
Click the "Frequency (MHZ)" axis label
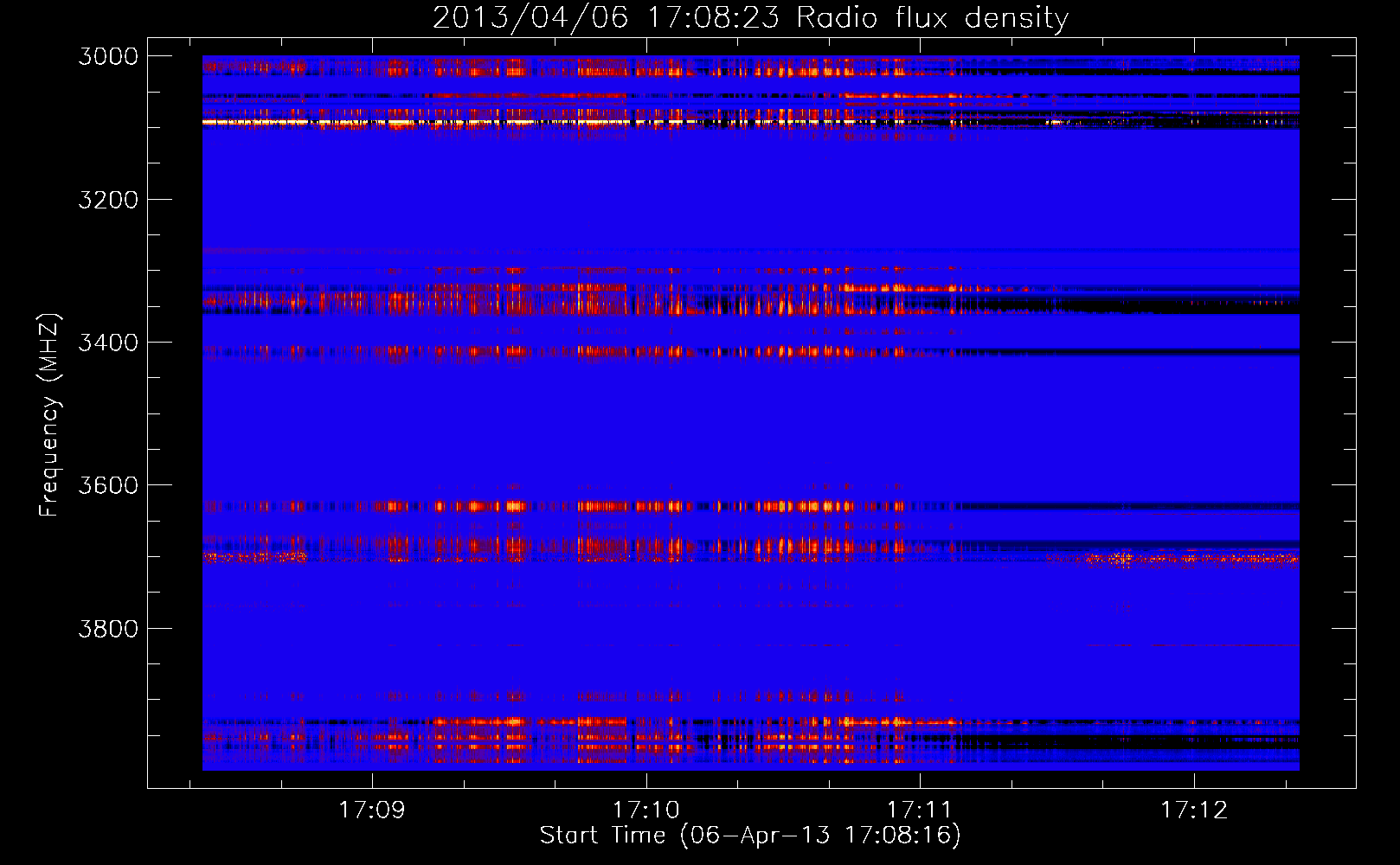(x=49, y=415)
